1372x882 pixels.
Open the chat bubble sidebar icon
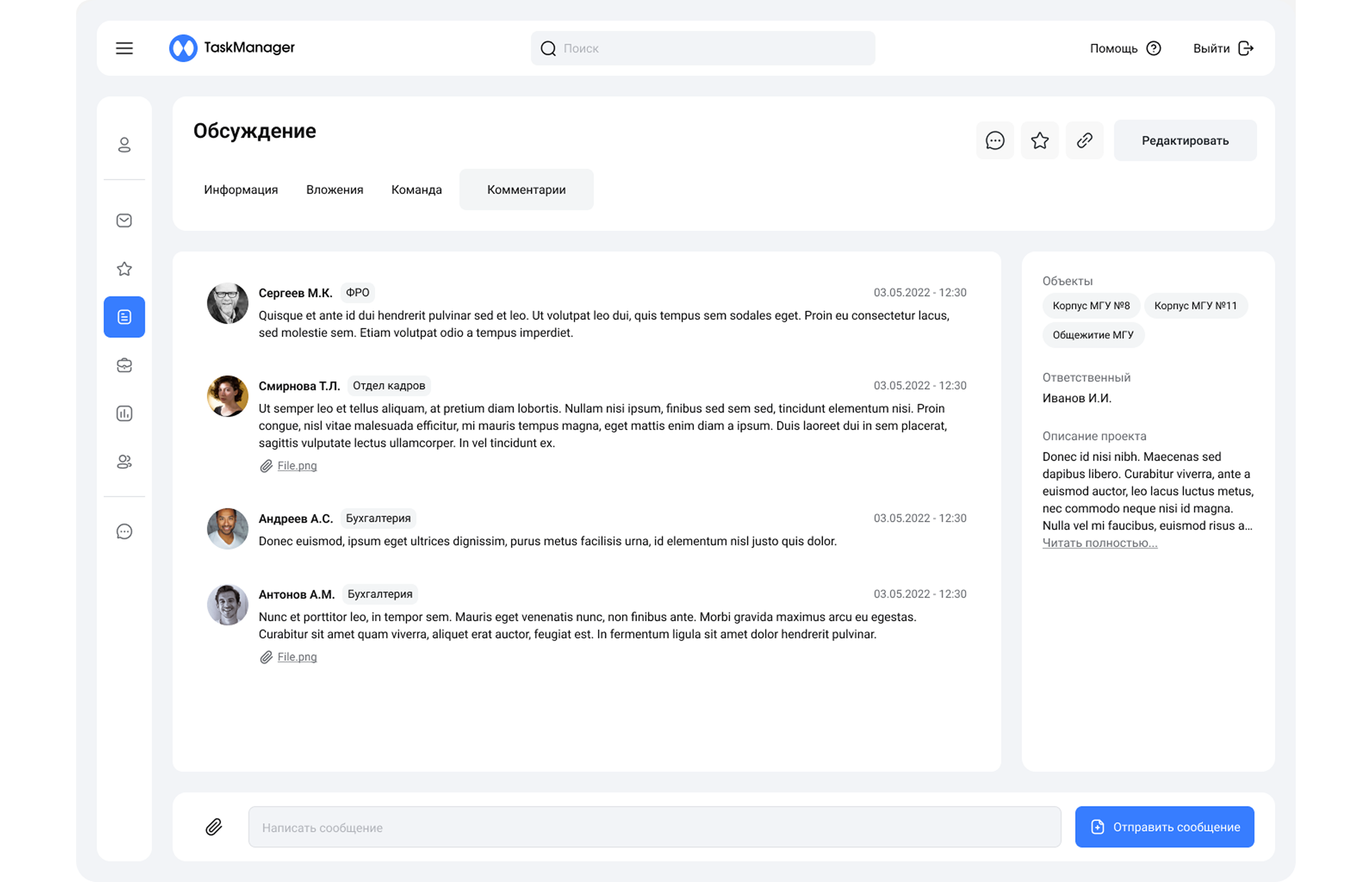click(x=124, y=532)
